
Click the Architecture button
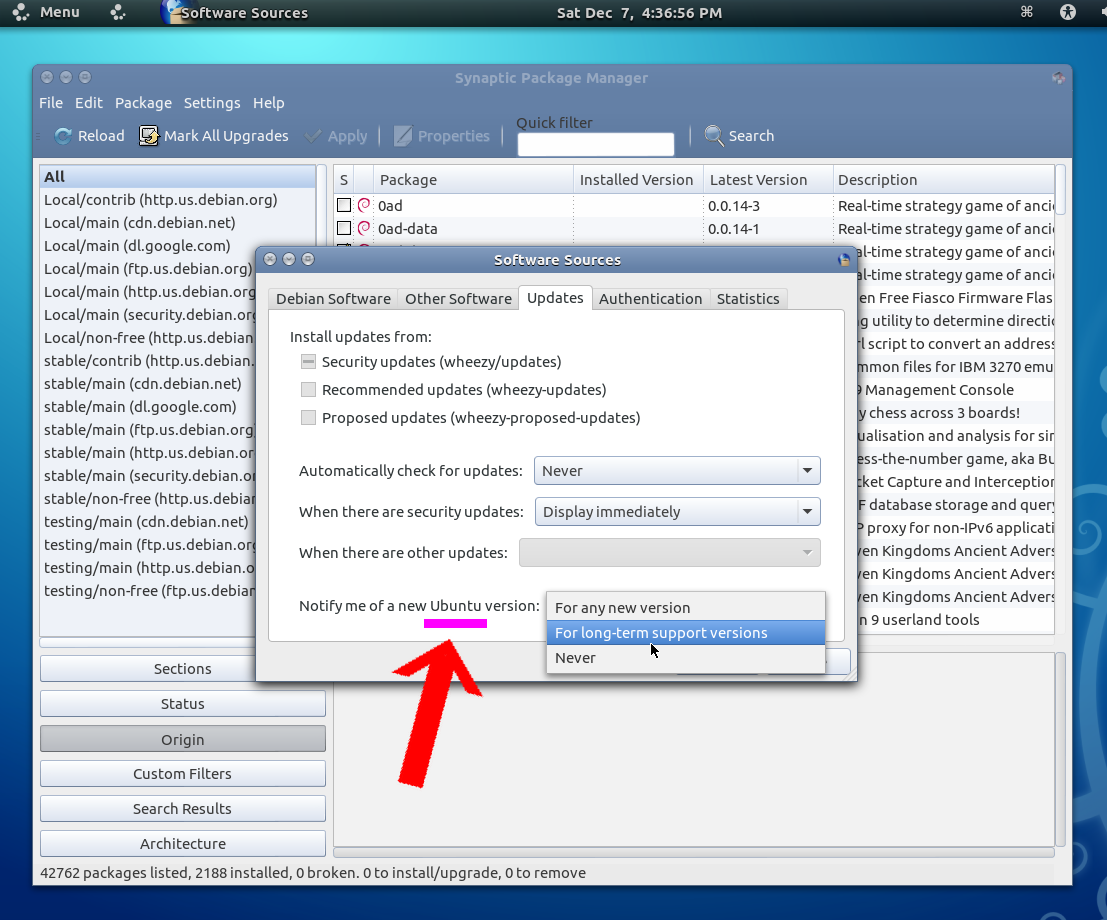click(x=183, y=844)
